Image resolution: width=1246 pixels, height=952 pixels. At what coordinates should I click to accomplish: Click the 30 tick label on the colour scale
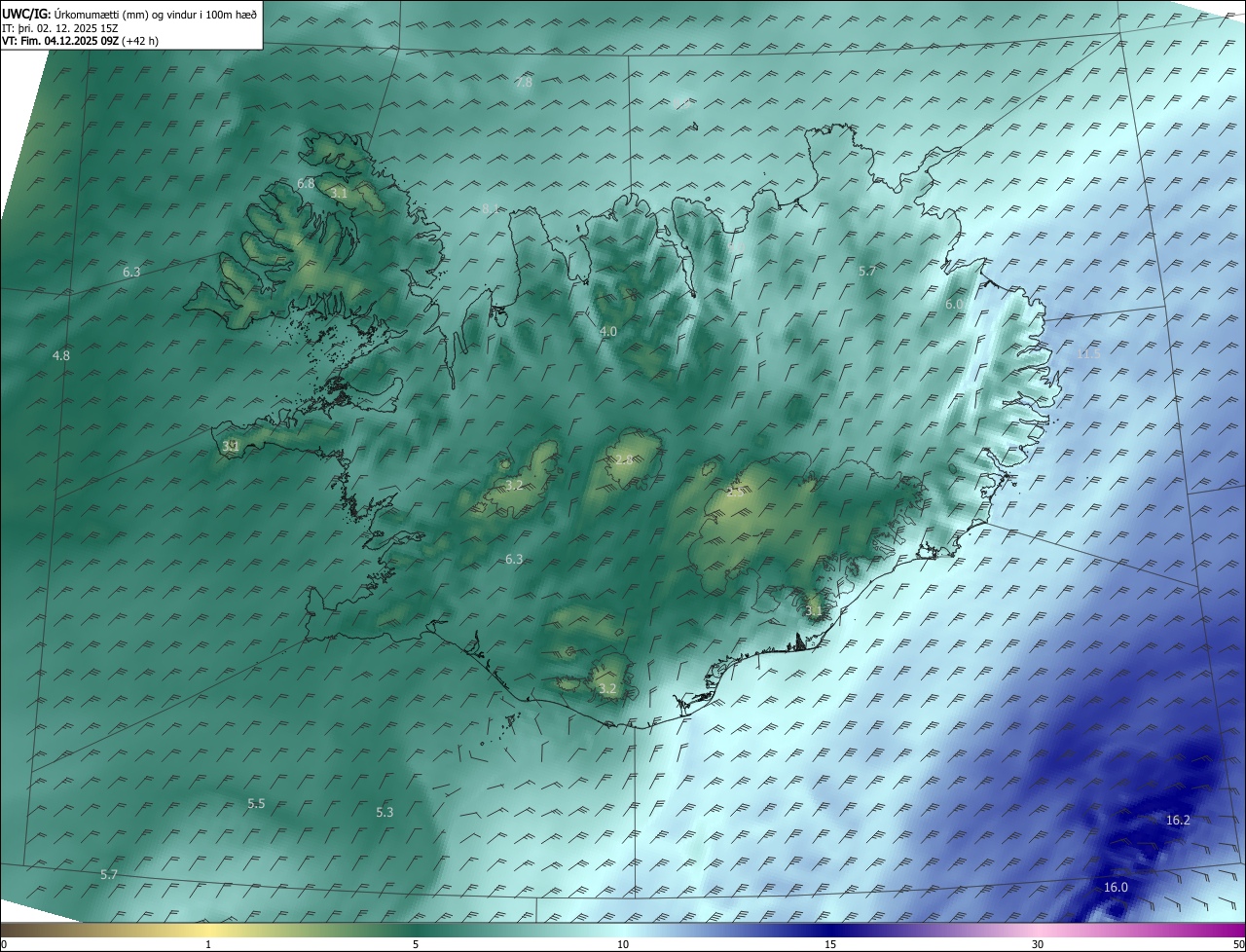[1038, 944]
